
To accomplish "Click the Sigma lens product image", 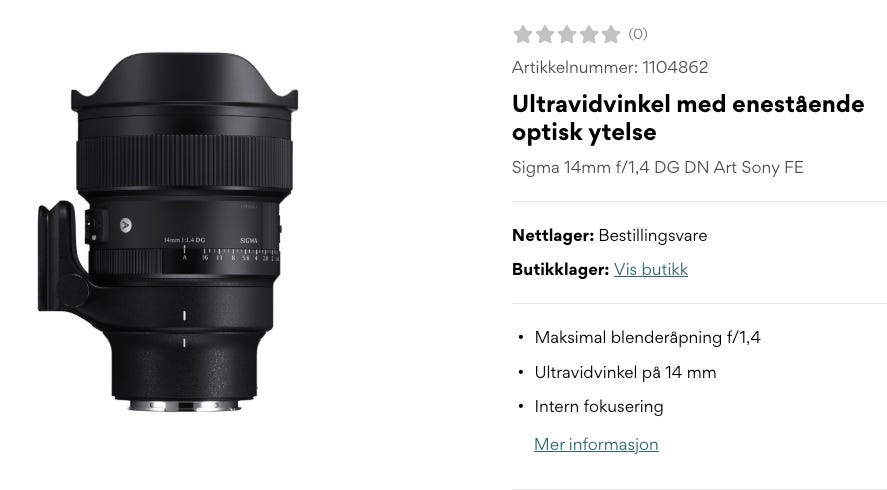I will (x=168, y=232).
